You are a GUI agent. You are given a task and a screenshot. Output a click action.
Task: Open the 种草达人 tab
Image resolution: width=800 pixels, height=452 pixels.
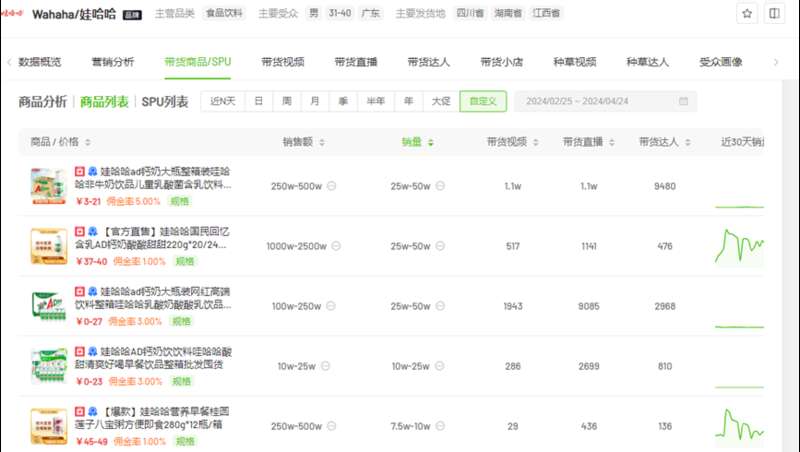[x=647, y=62]
